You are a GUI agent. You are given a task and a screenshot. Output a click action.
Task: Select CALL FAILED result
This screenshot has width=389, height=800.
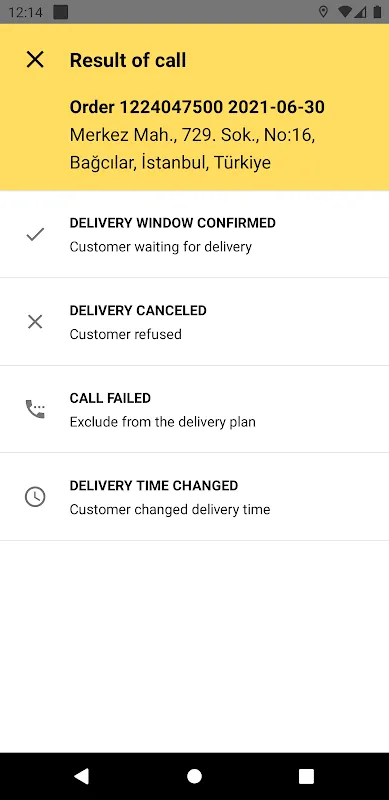coord(194,409)
